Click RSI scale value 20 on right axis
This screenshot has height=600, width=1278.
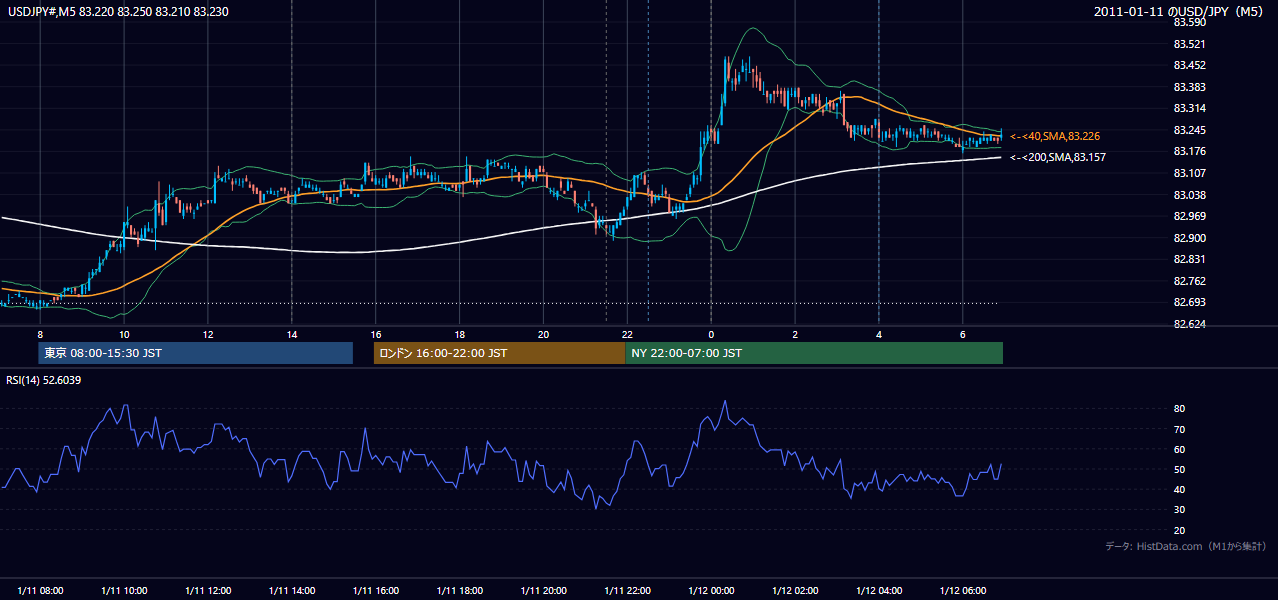coord(1179,530)
